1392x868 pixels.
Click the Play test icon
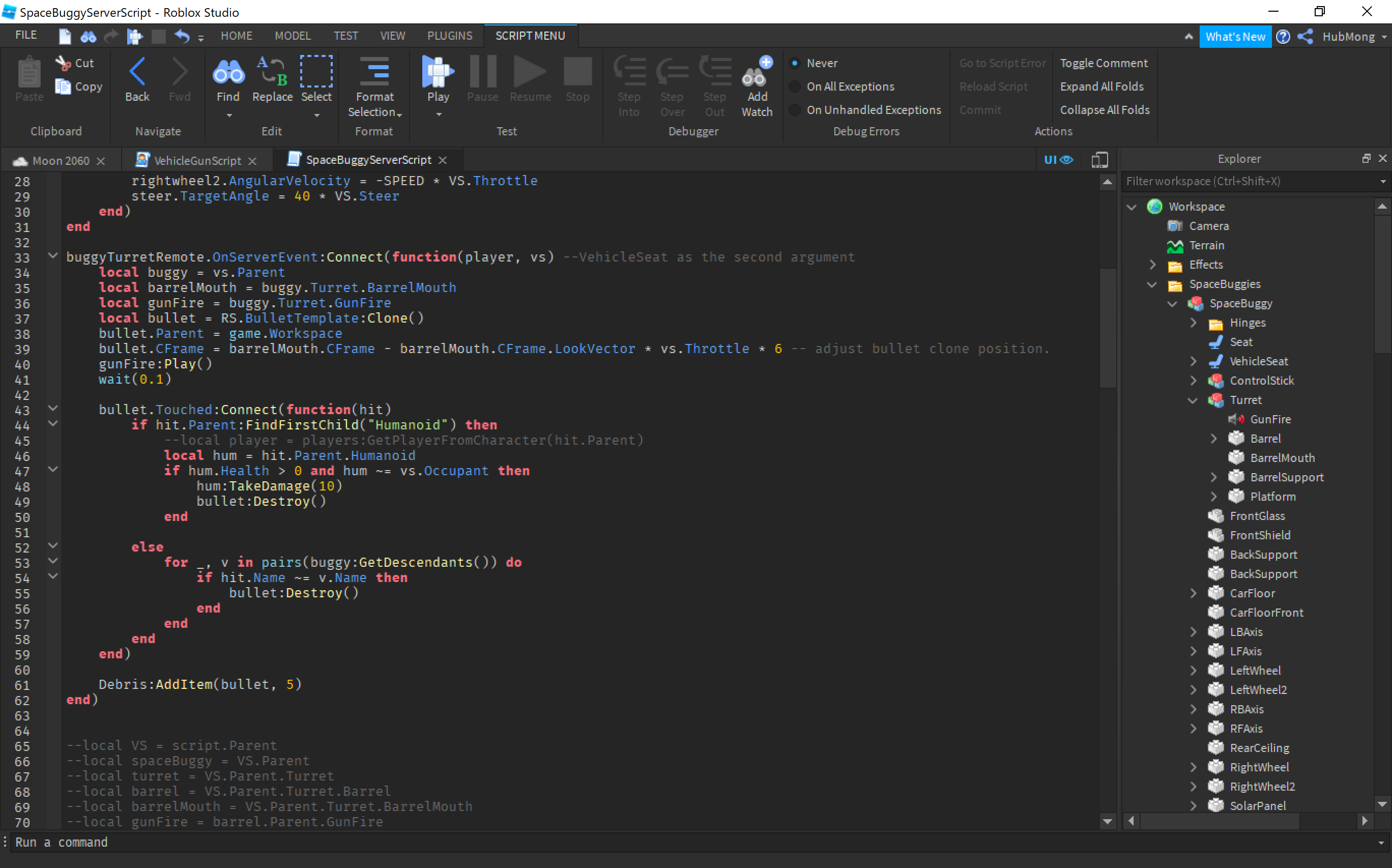tap(438, 73)
